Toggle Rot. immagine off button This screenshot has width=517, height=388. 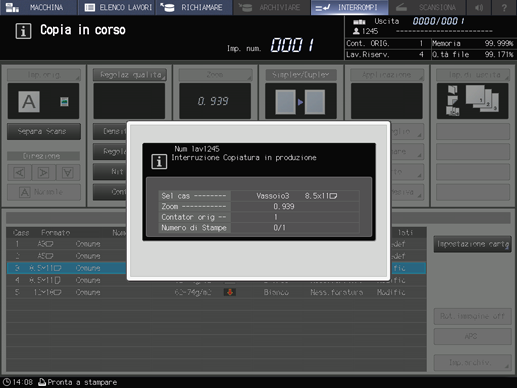pyautogui.click(x=473, y=316)
